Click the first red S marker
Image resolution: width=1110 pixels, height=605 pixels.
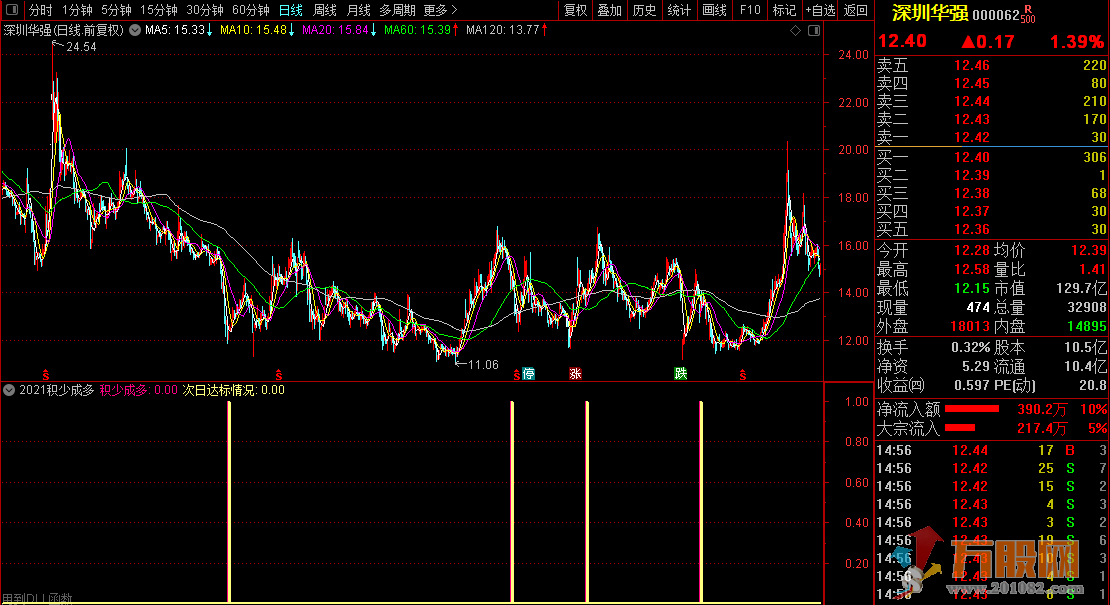46,375
